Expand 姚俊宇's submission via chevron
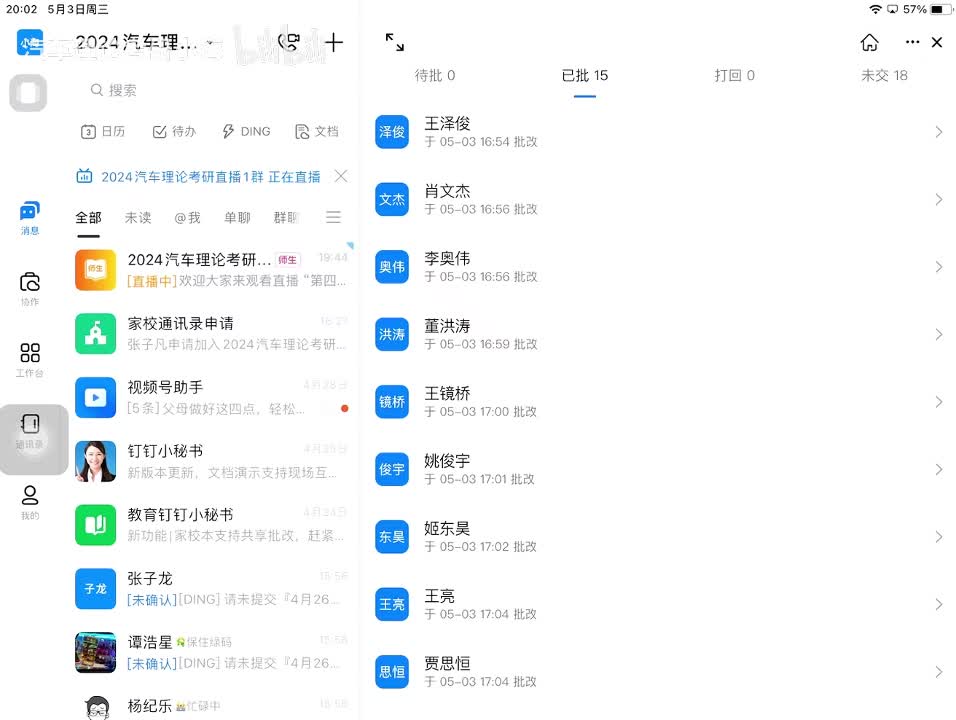The height and width of the screenshot is (720, 956). tap(938, 469)
